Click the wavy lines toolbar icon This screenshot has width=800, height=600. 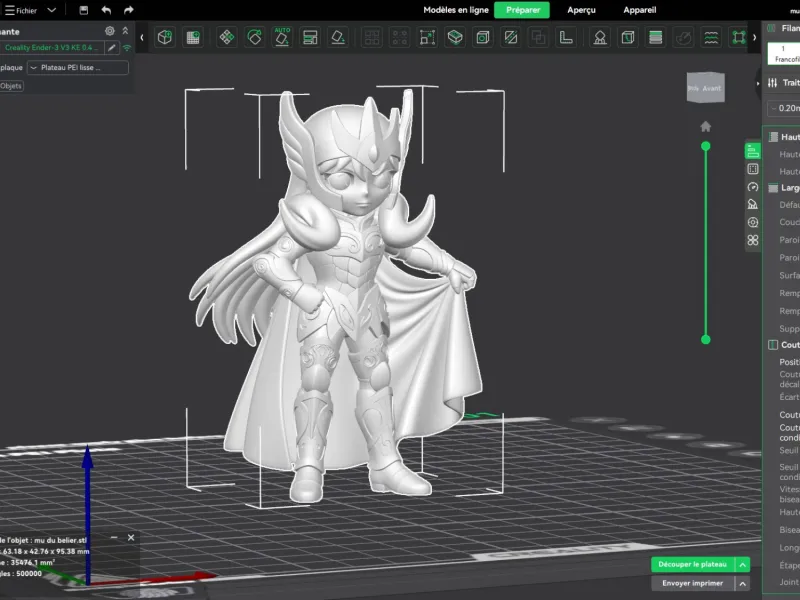(x=711, y=37)
